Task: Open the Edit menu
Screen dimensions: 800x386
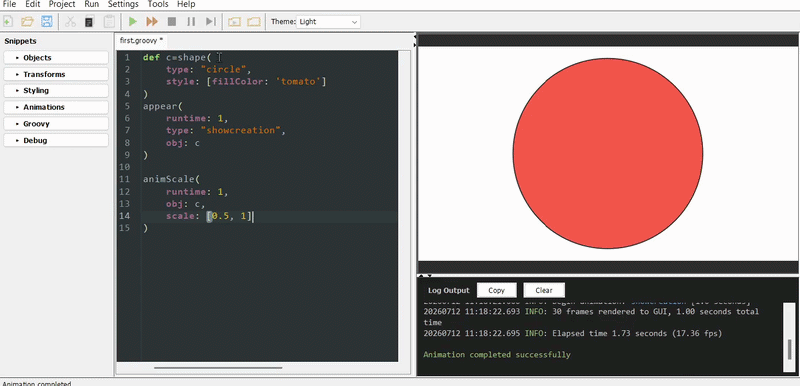Action: coord(32,5)
